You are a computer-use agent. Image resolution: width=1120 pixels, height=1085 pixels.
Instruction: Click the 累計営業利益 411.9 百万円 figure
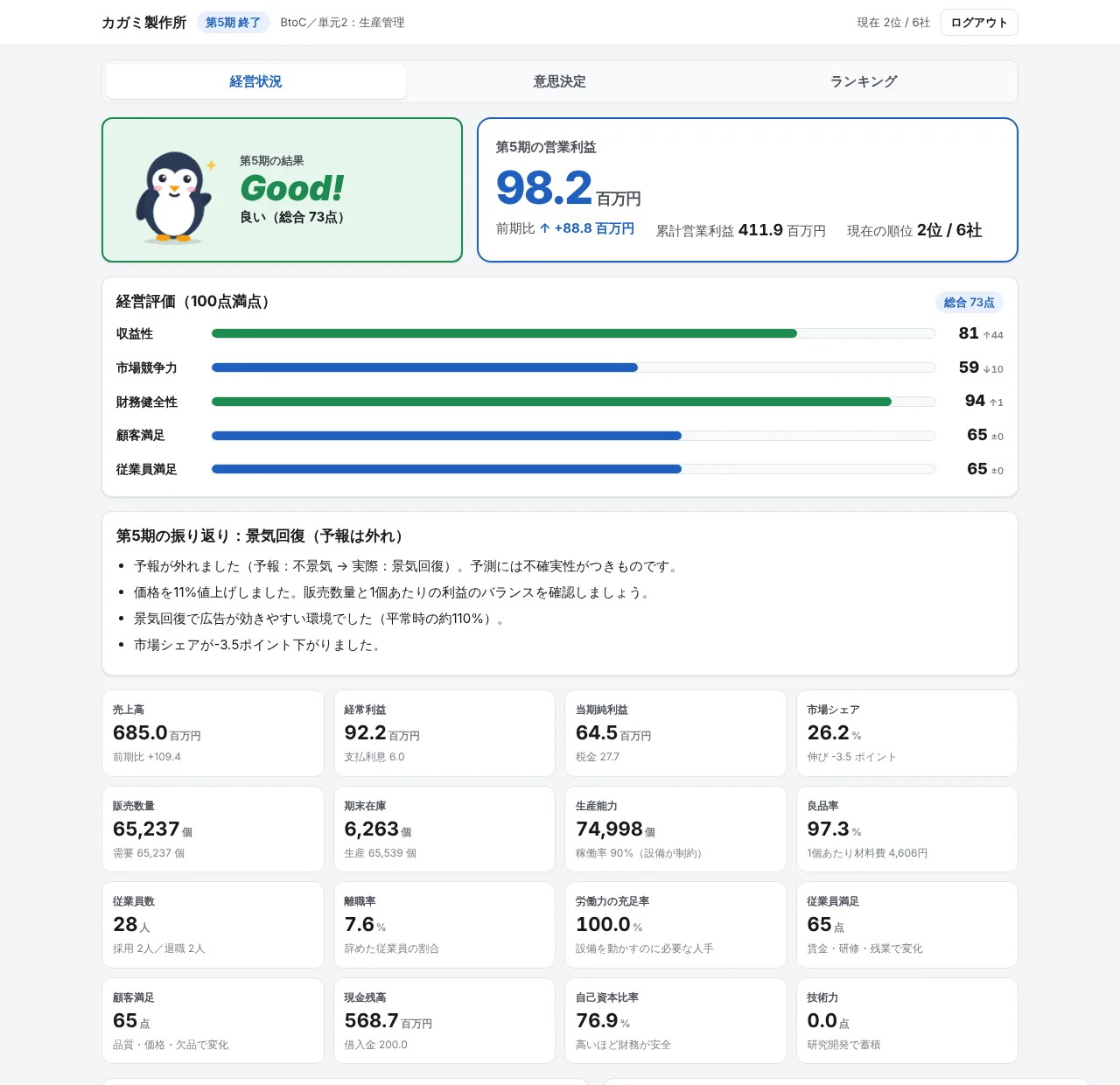741,230
